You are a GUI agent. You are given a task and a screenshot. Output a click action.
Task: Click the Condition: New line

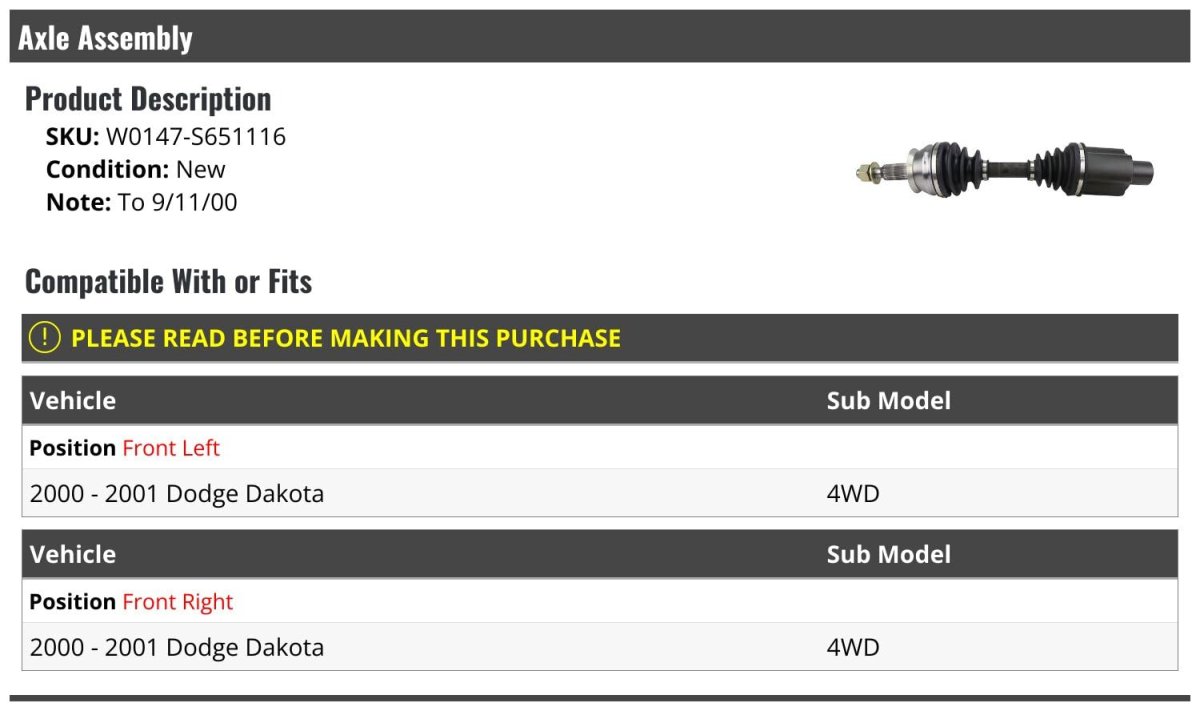(x=136, y=169)
